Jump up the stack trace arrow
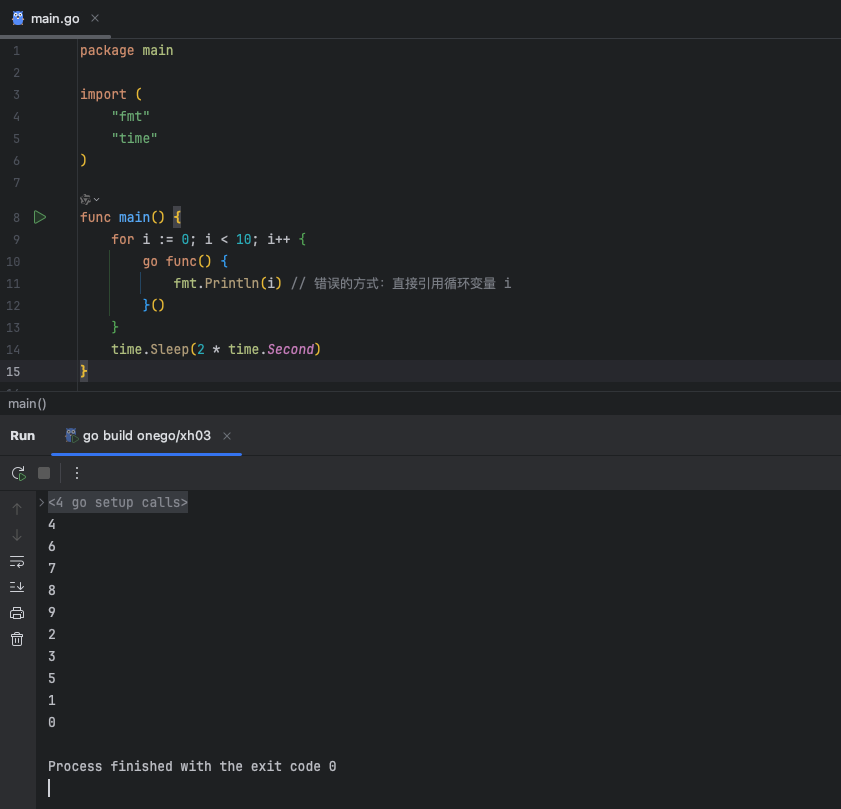 pyautogui.click(x=17, y=509)
